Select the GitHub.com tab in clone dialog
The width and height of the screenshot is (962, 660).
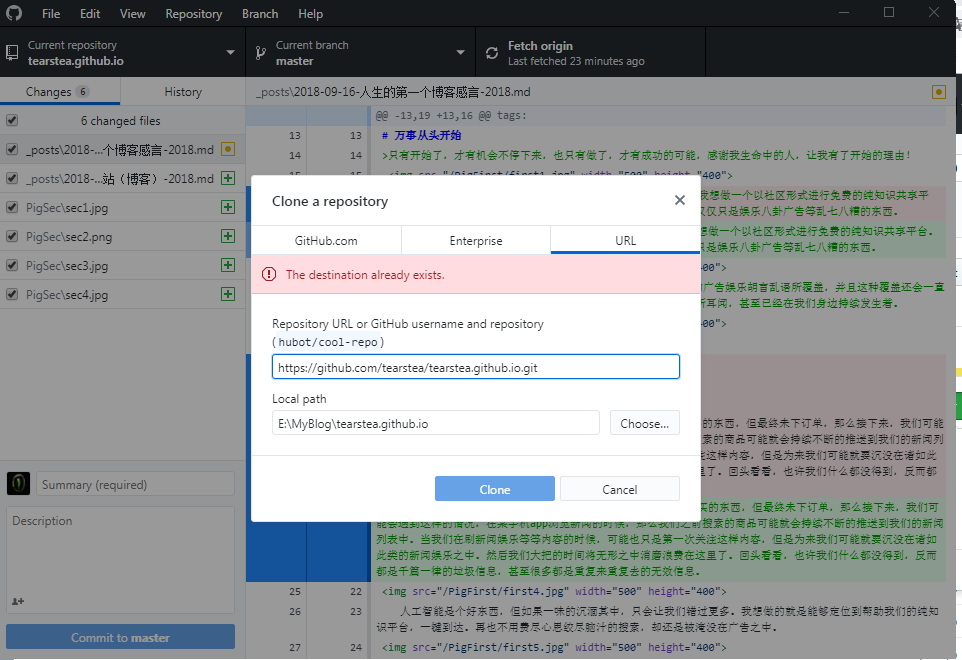[326, 240]
